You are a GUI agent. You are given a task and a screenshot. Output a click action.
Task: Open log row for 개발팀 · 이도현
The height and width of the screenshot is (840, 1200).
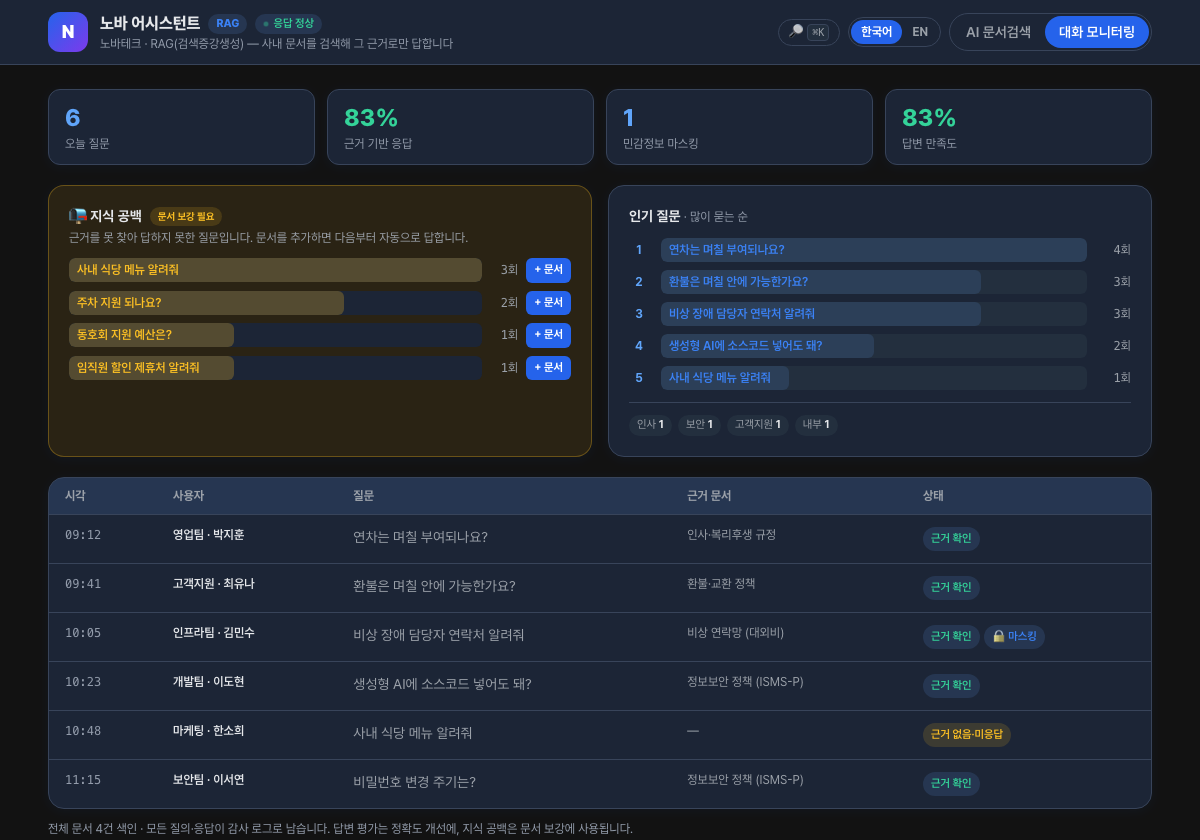pos(600,686)
